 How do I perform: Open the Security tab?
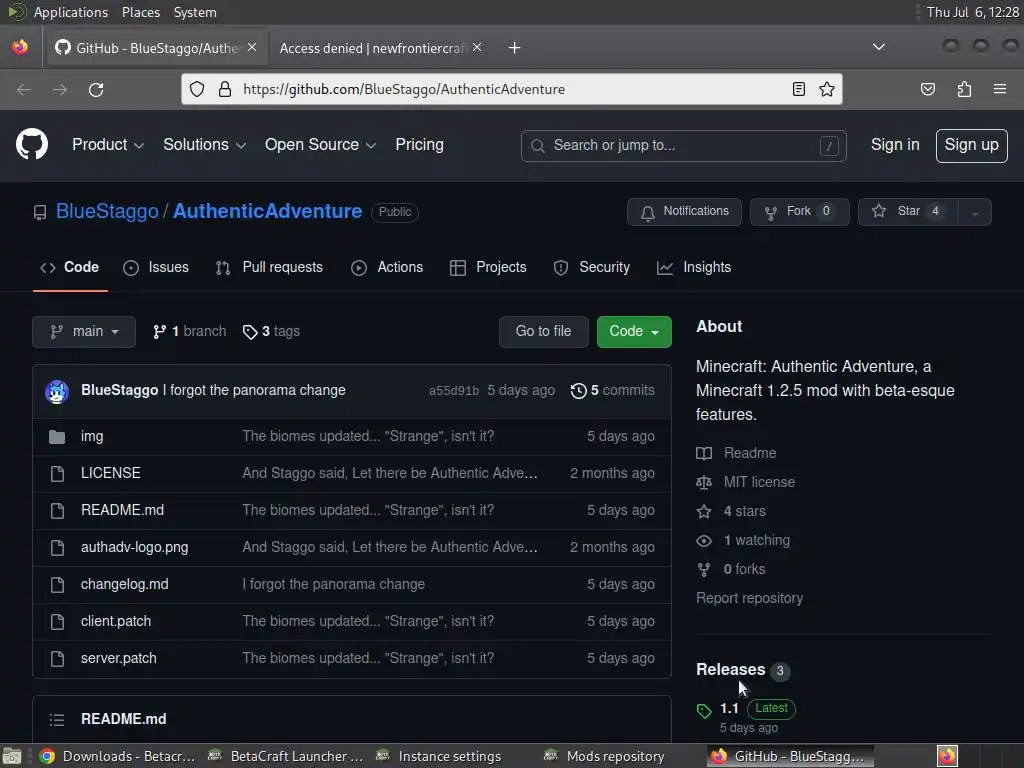(592, 268)
